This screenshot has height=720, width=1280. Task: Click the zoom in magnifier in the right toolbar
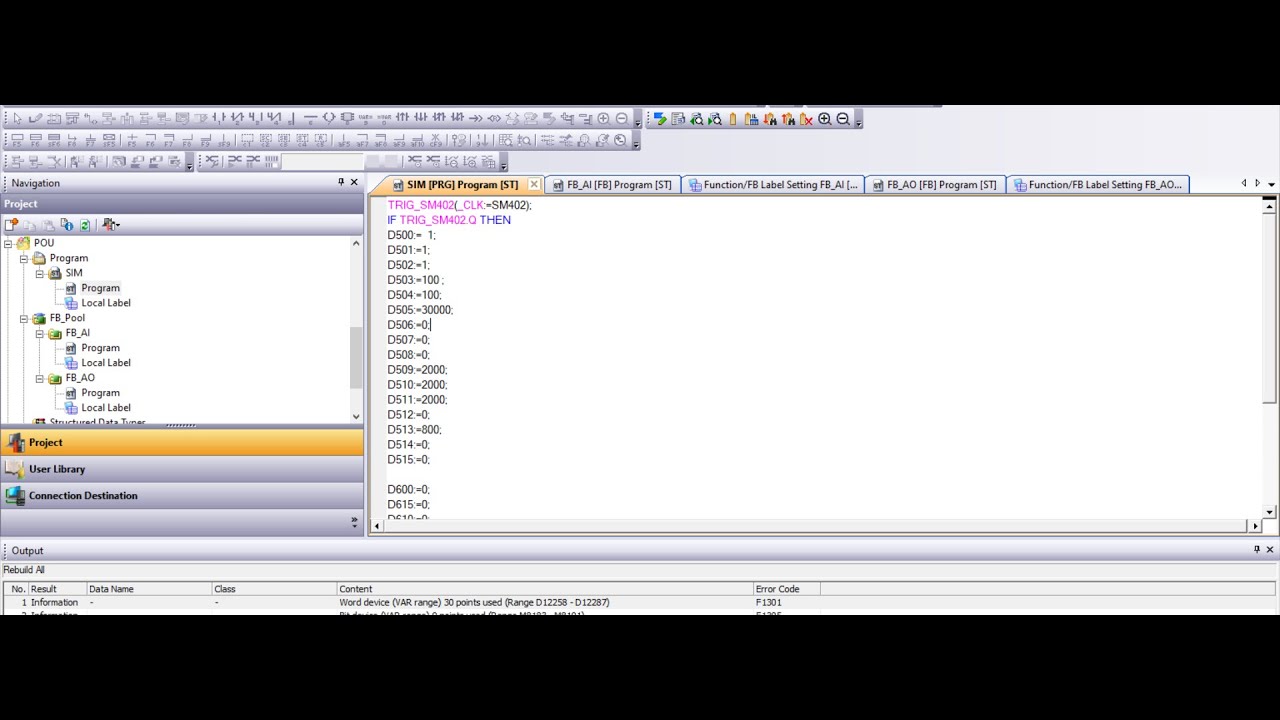825,119
